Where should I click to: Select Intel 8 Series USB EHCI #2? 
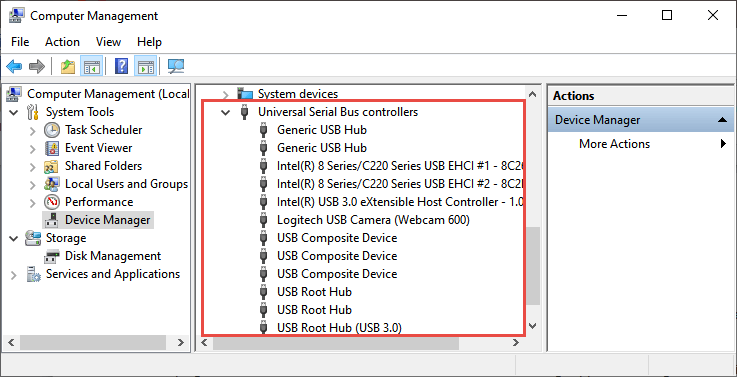coord(400,184)
